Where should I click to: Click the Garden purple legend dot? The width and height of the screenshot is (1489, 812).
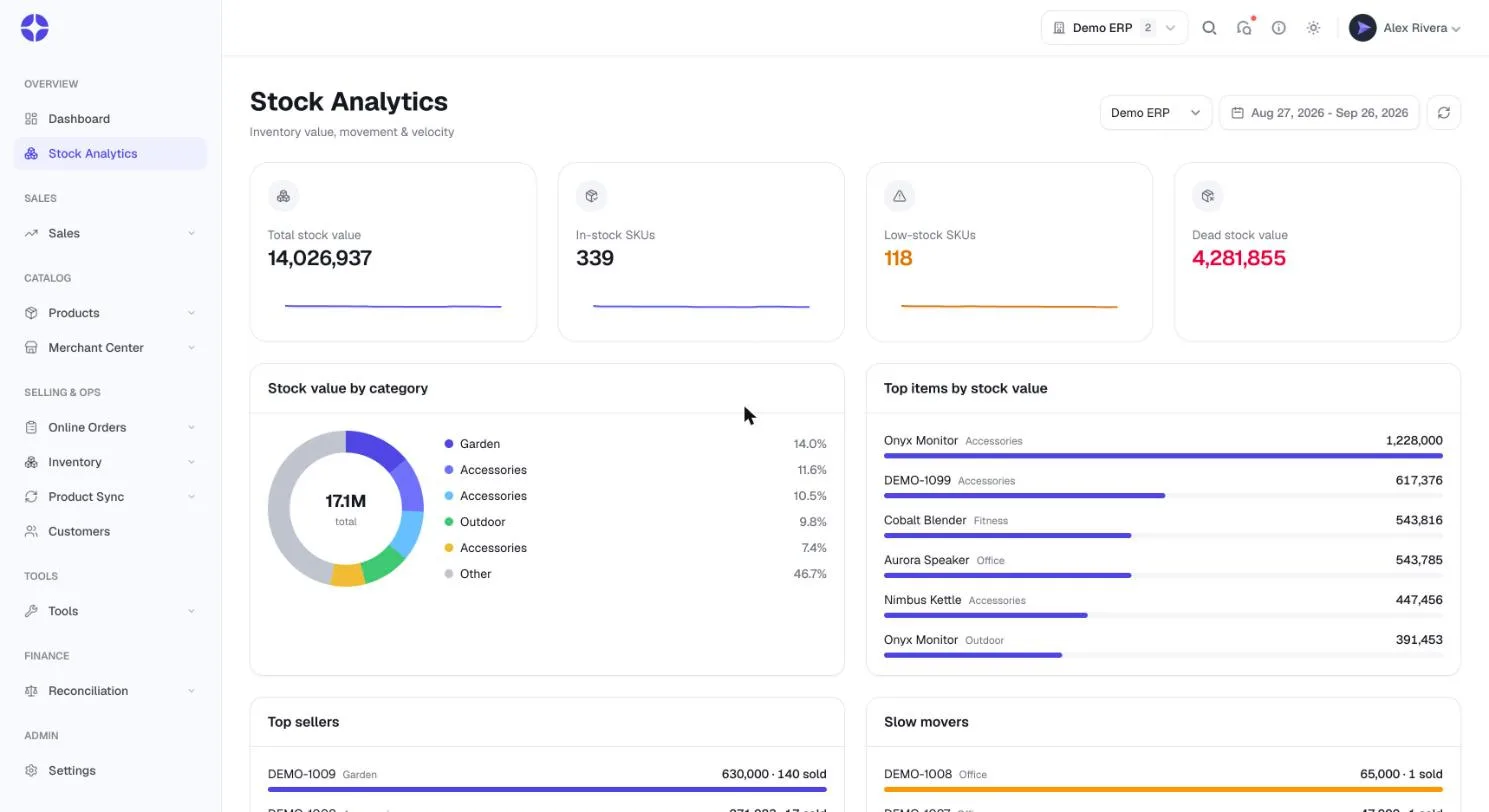tap(449, 444)
